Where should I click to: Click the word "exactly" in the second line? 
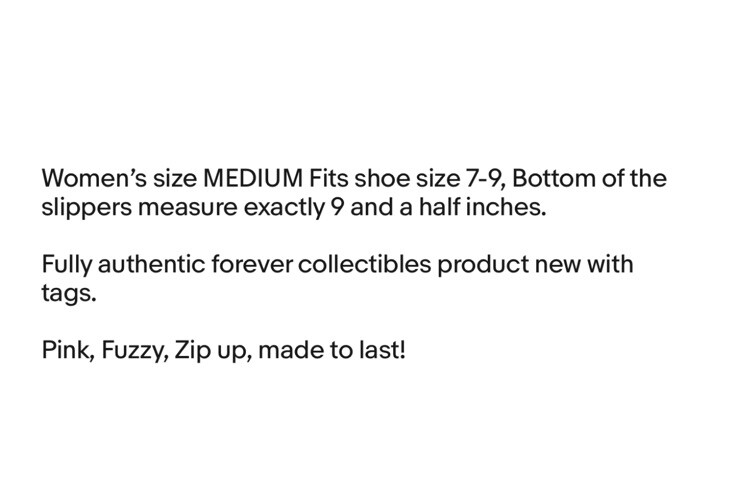tap(284, 207)
